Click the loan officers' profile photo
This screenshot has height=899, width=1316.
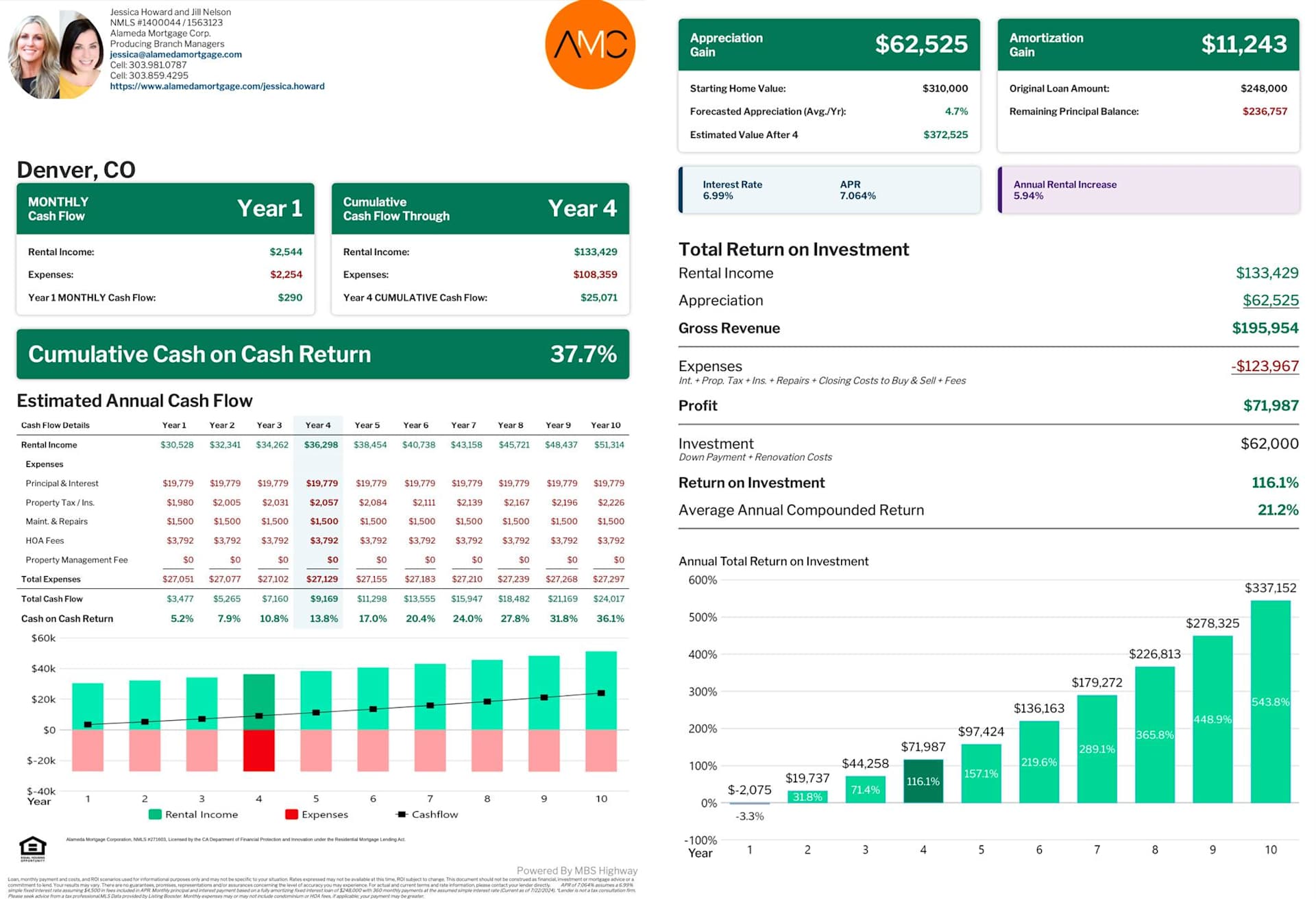click(55, 53)
